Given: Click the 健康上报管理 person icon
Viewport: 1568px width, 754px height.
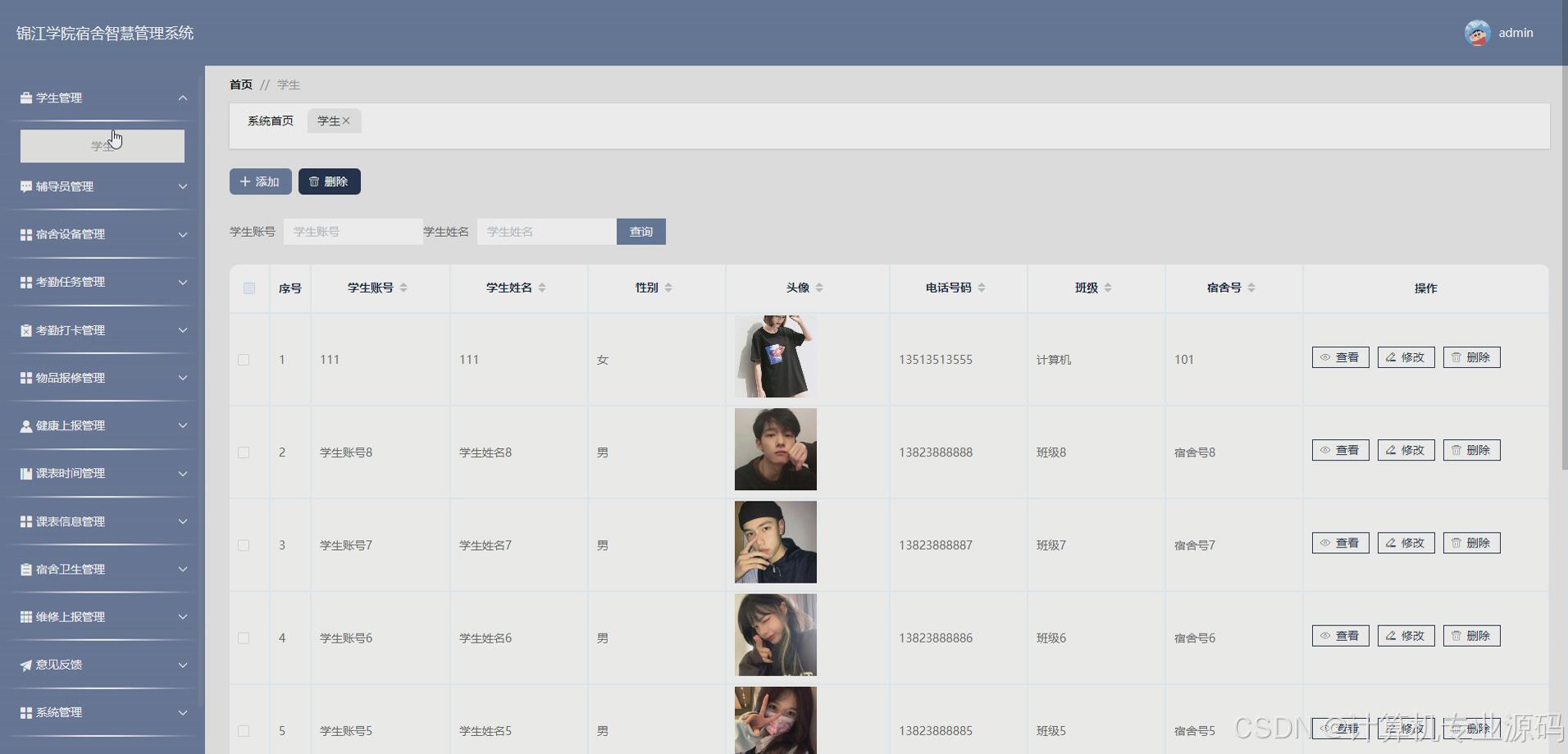Looking at the screenshot, I should tap(26, 426).
